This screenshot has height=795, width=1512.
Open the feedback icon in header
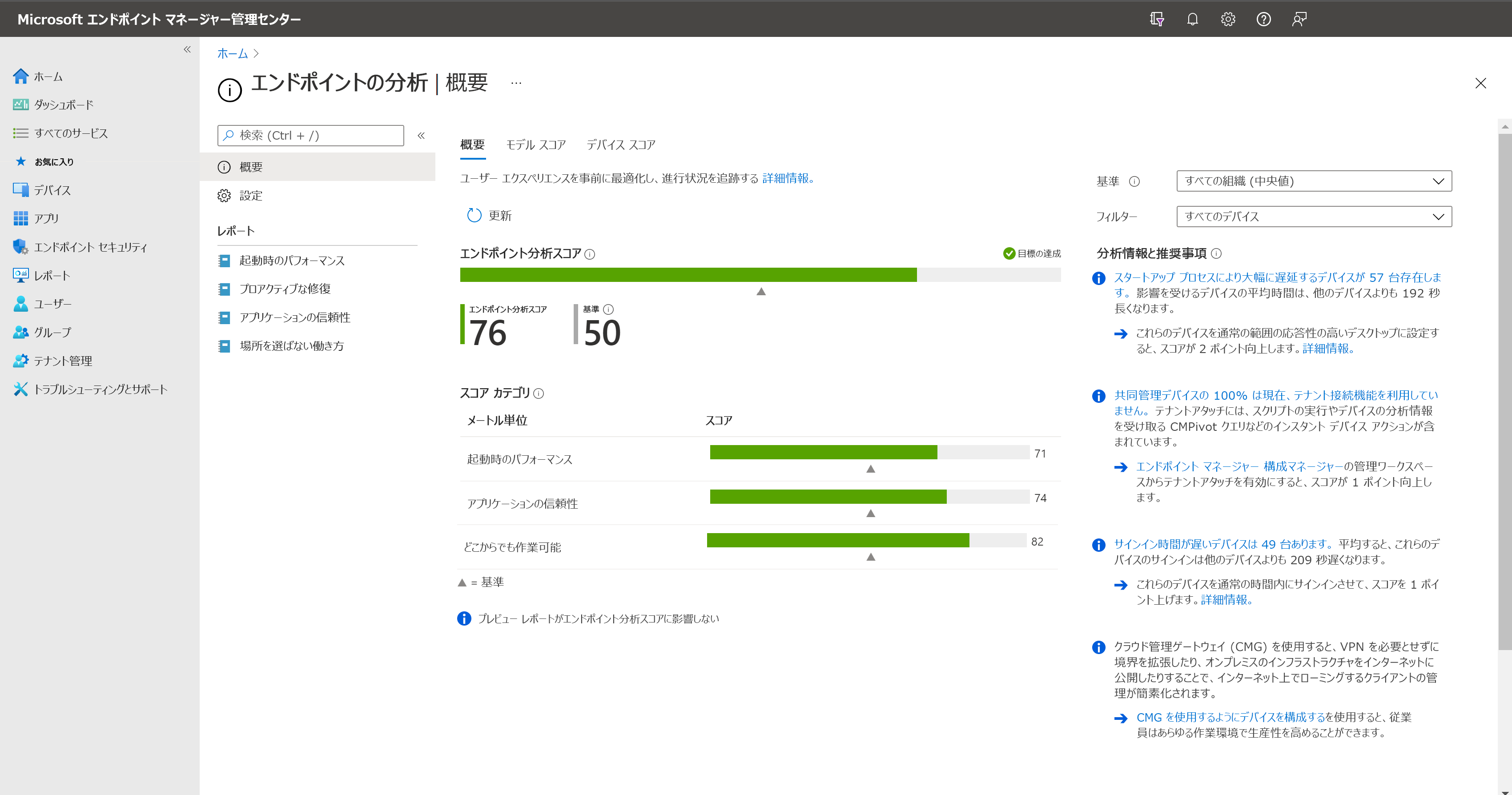click(x=1299, y=20)
